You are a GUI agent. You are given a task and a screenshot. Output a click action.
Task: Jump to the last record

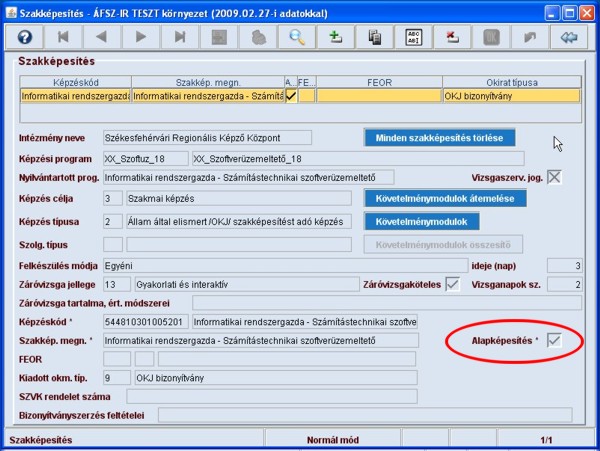pos(179,37)
